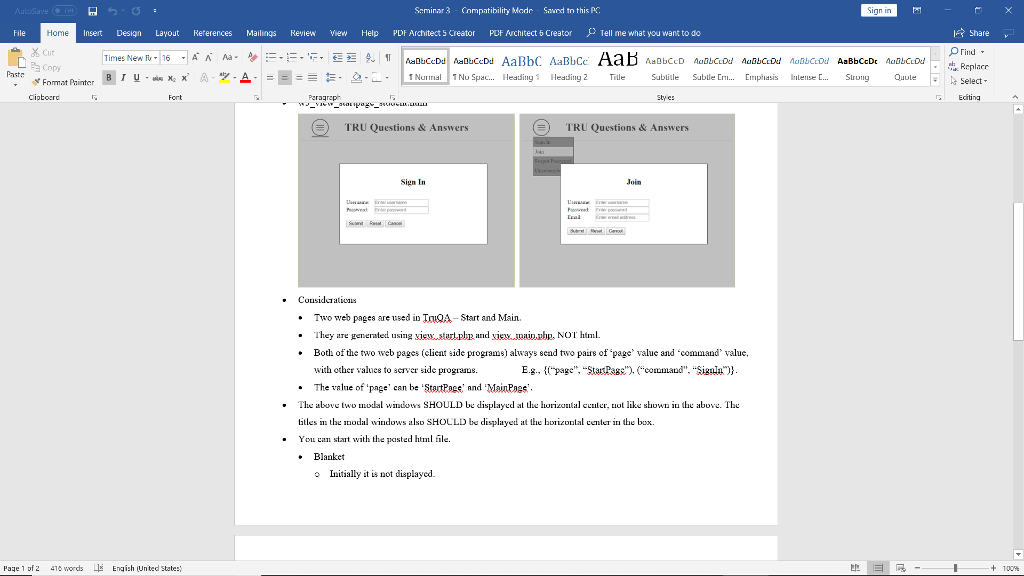This screenshot has height=576, width=1024.
Task: Toggle bold formatting
Action: 107,76
